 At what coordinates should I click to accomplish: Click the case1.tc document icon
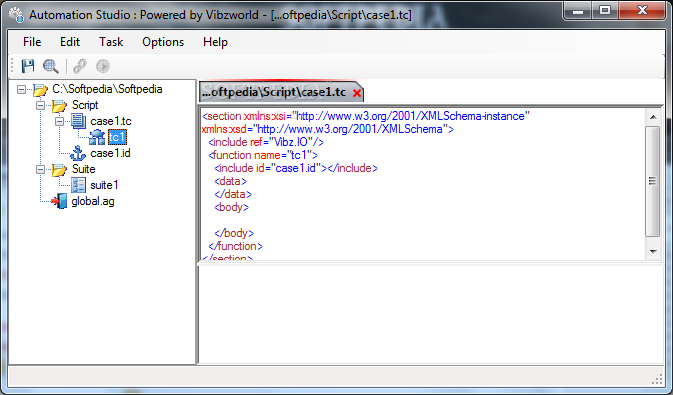coord(78,122)
